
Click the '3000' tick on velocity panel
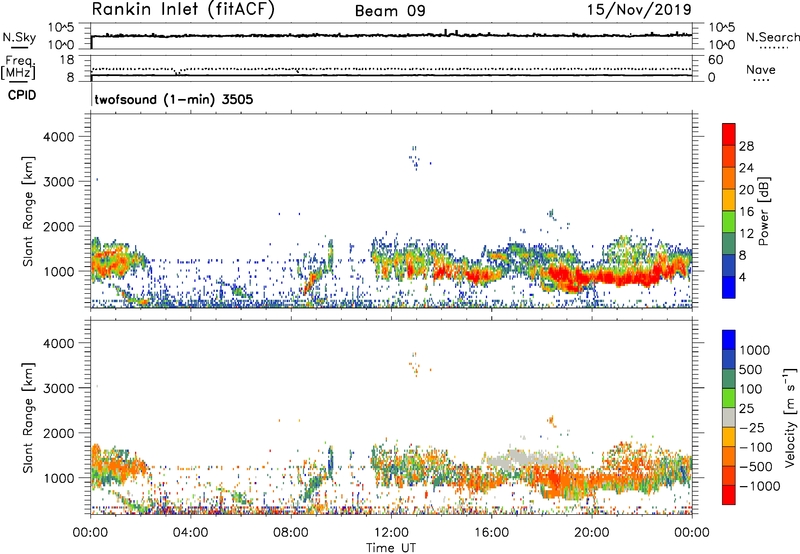click(59, 388)
